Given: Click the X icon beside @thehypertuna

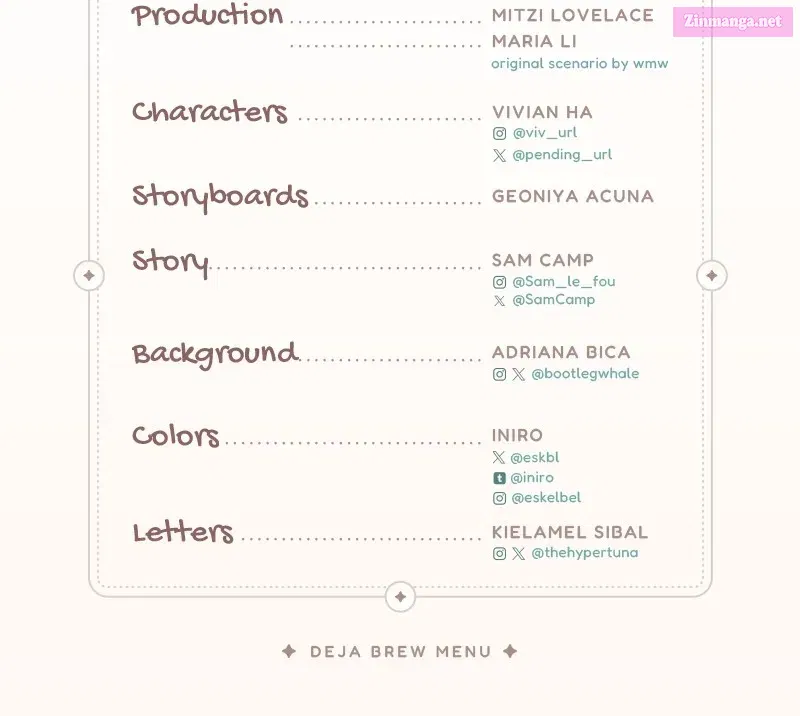Looking at the screenshot, I should point(518,553).
